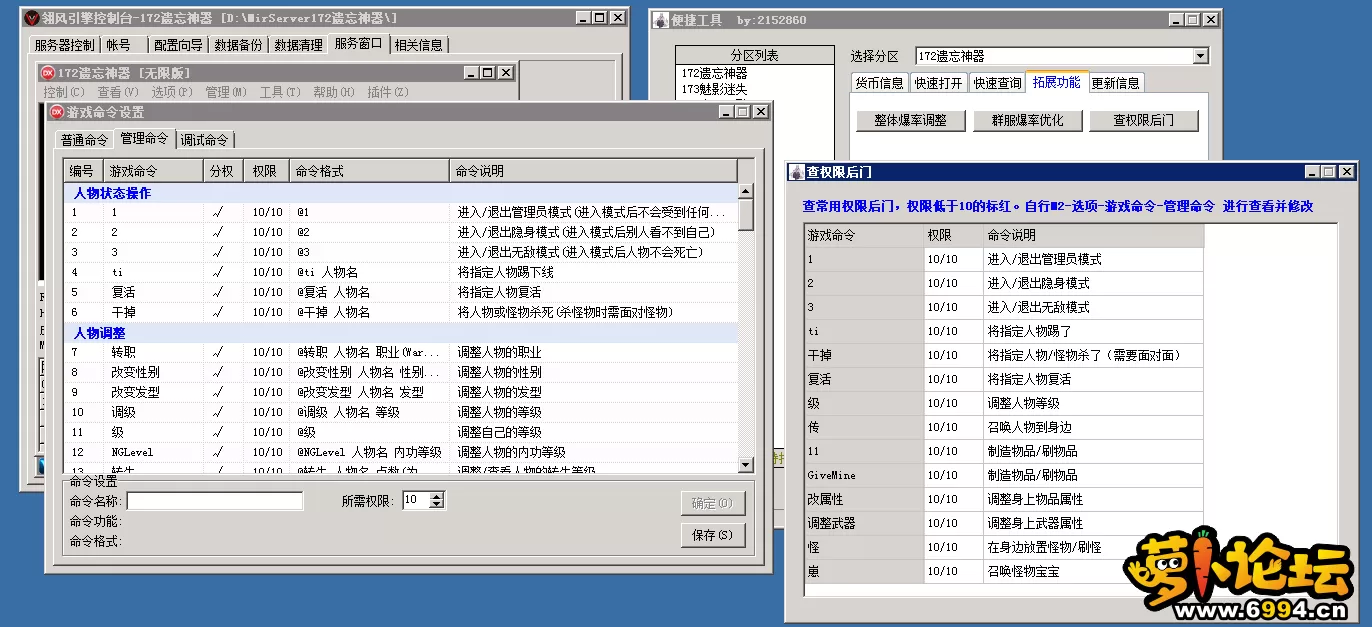1372x627 pixels.
Task: Open the 控制(C) menu
Action: click(x=64, y=92)
